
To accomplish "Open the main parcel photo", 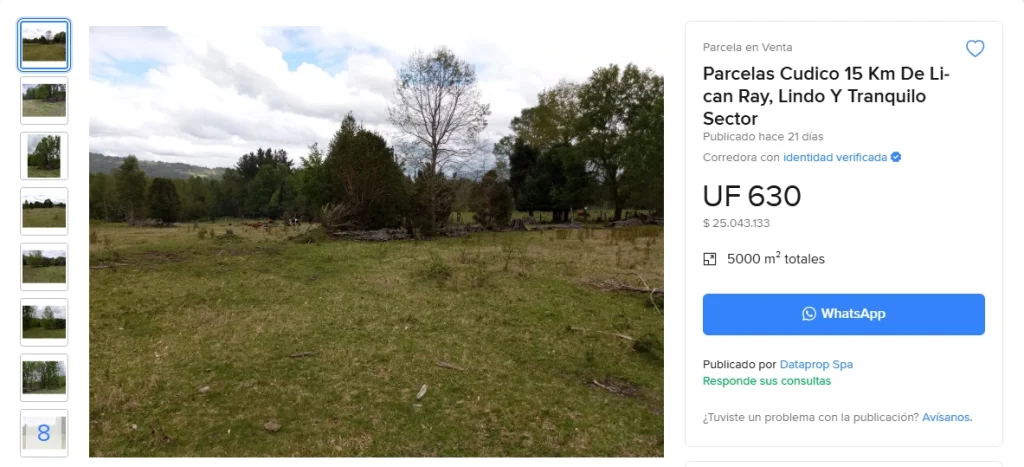I will pos(376,242).
